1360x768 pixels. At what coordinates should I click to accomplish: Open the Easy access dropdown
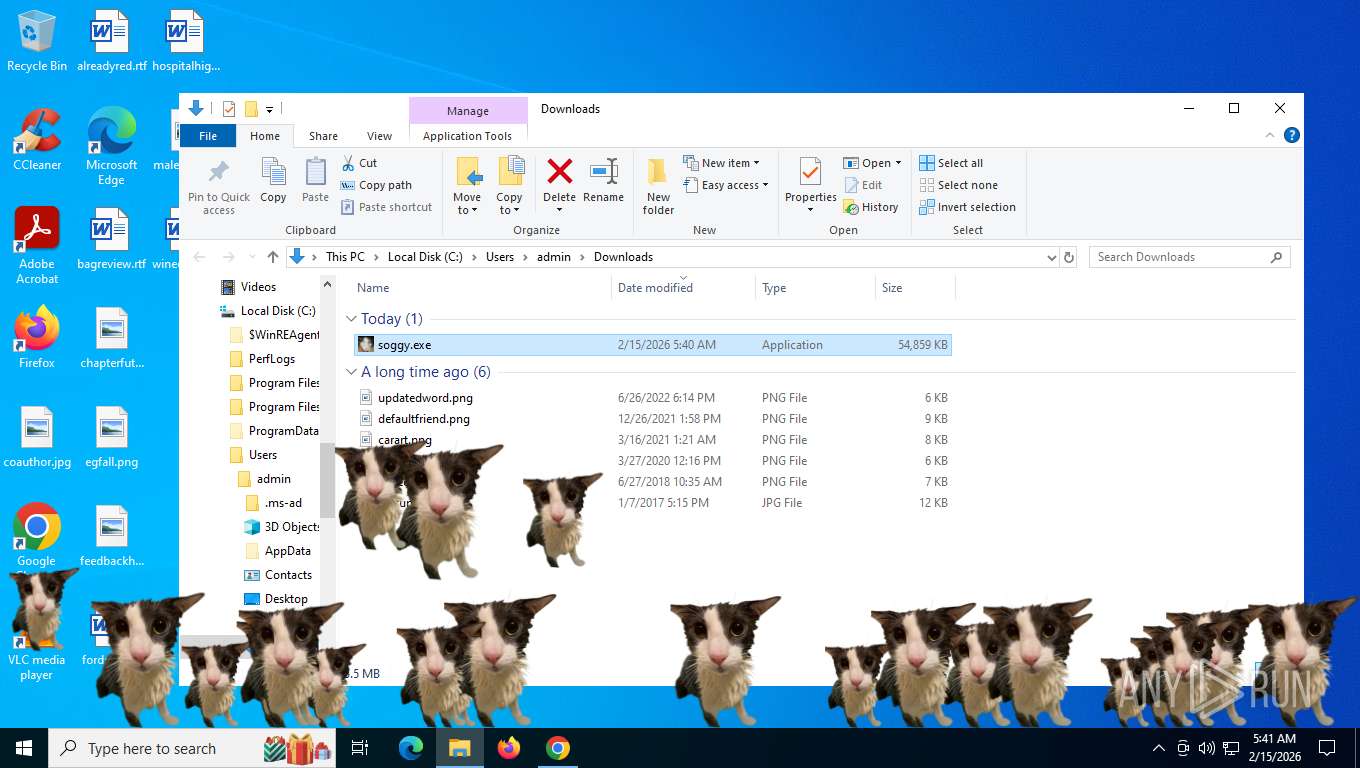coord(726,185)
